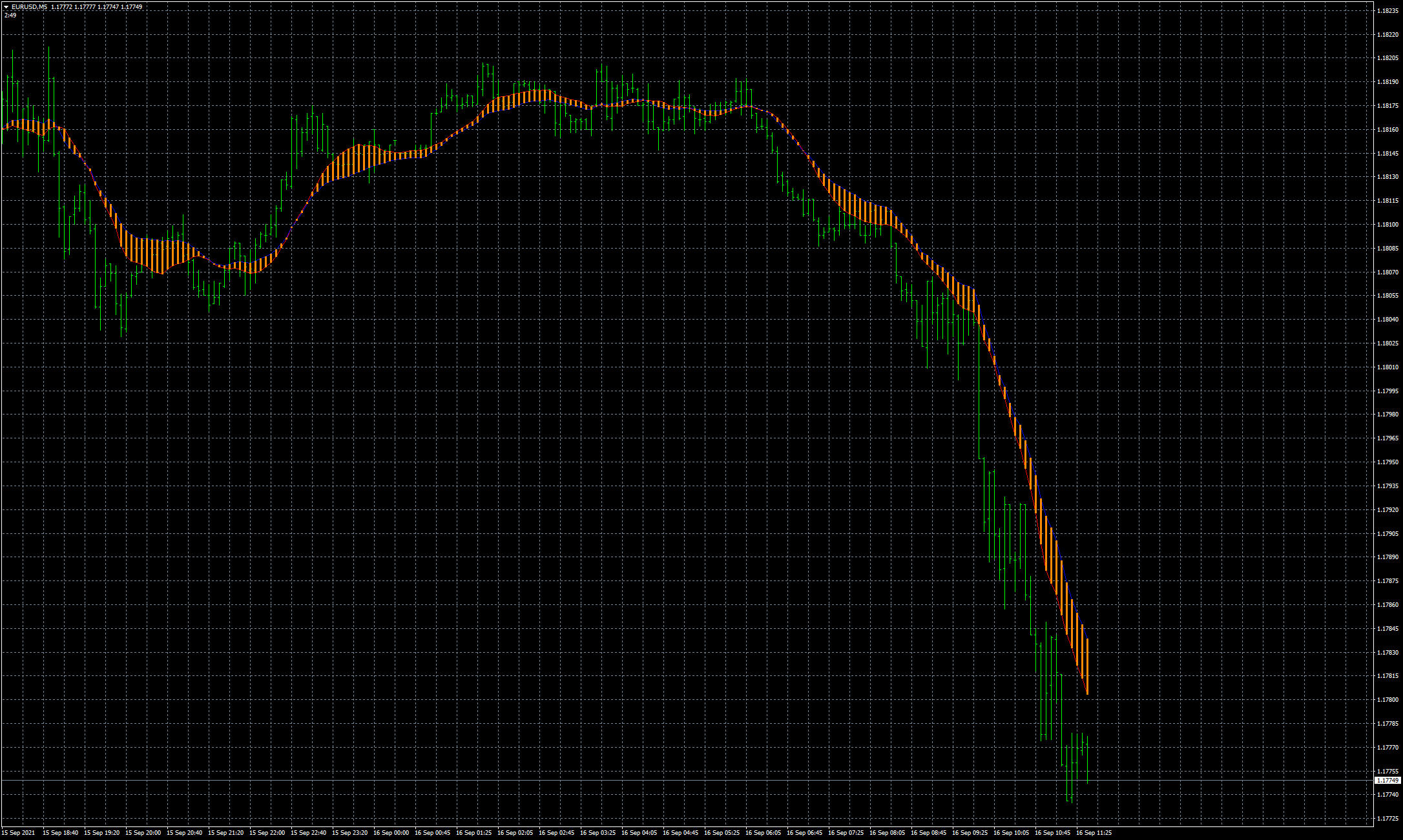Click the 16 Sep 01:25 time label
Screen dimensions: 1403x840
474,833
